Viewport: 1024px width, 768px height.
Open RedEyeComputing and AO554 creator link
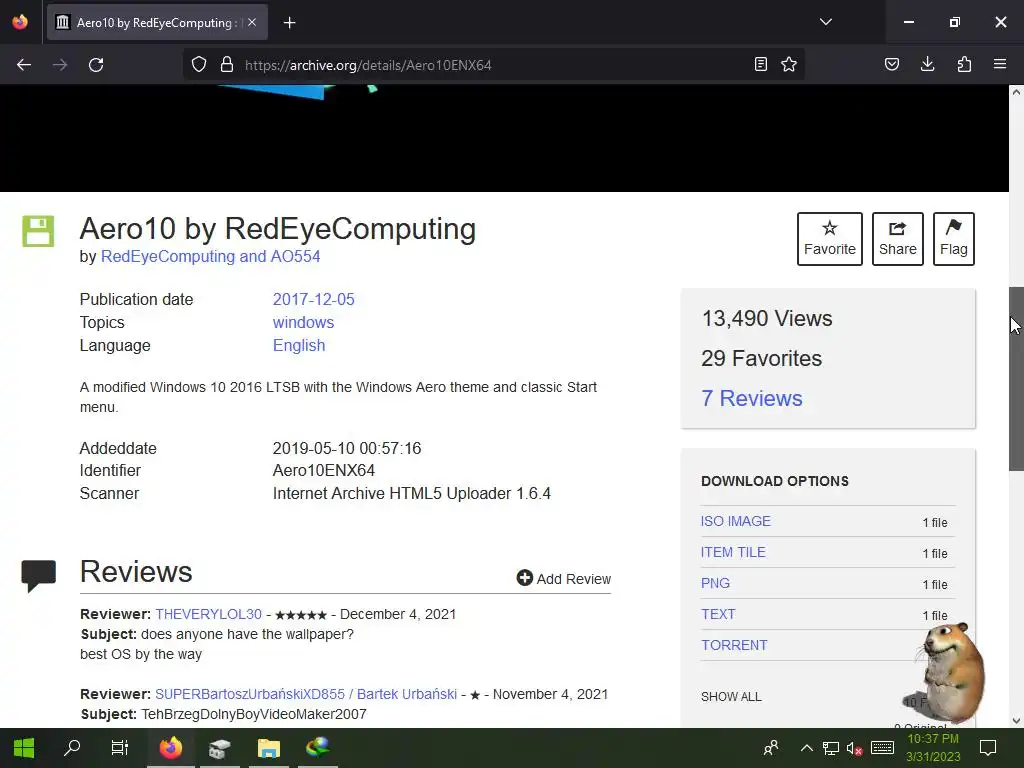click(x=210, y=257)
